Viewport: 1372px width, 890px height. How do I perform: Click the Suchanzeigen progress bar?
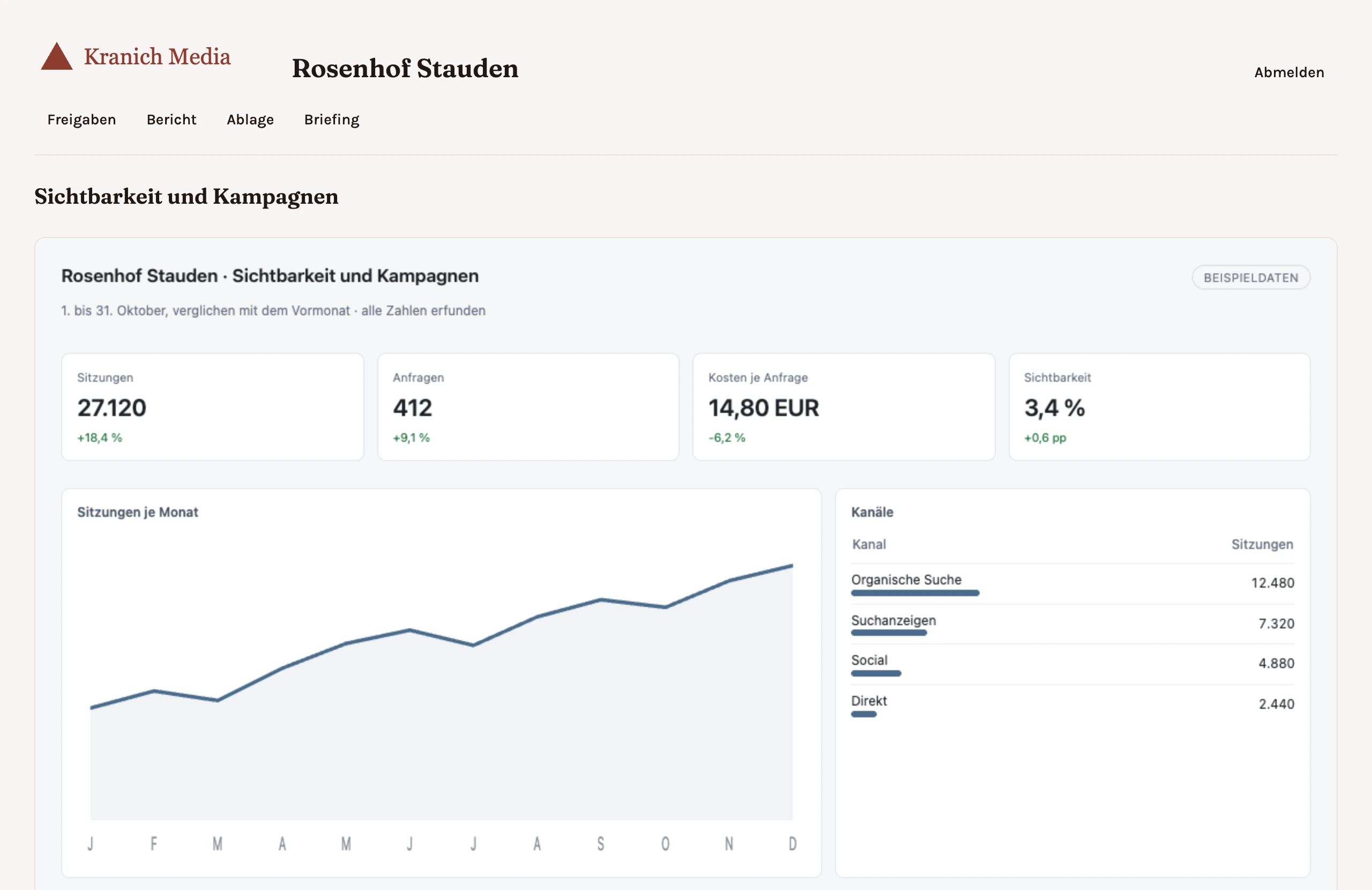[889, 633]
